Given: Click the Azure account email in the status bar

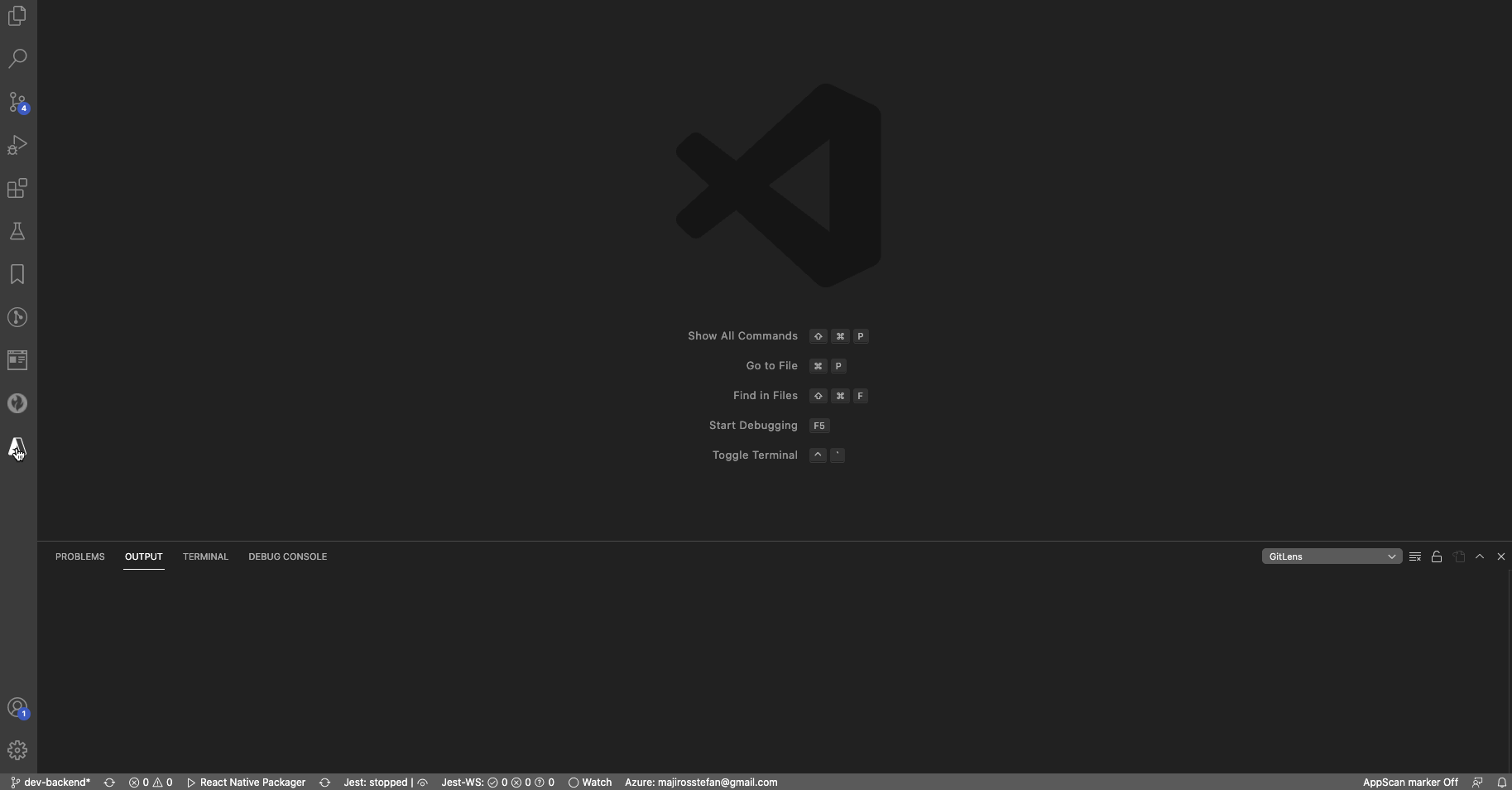Looking at the screenshot, I should (701, 783).
